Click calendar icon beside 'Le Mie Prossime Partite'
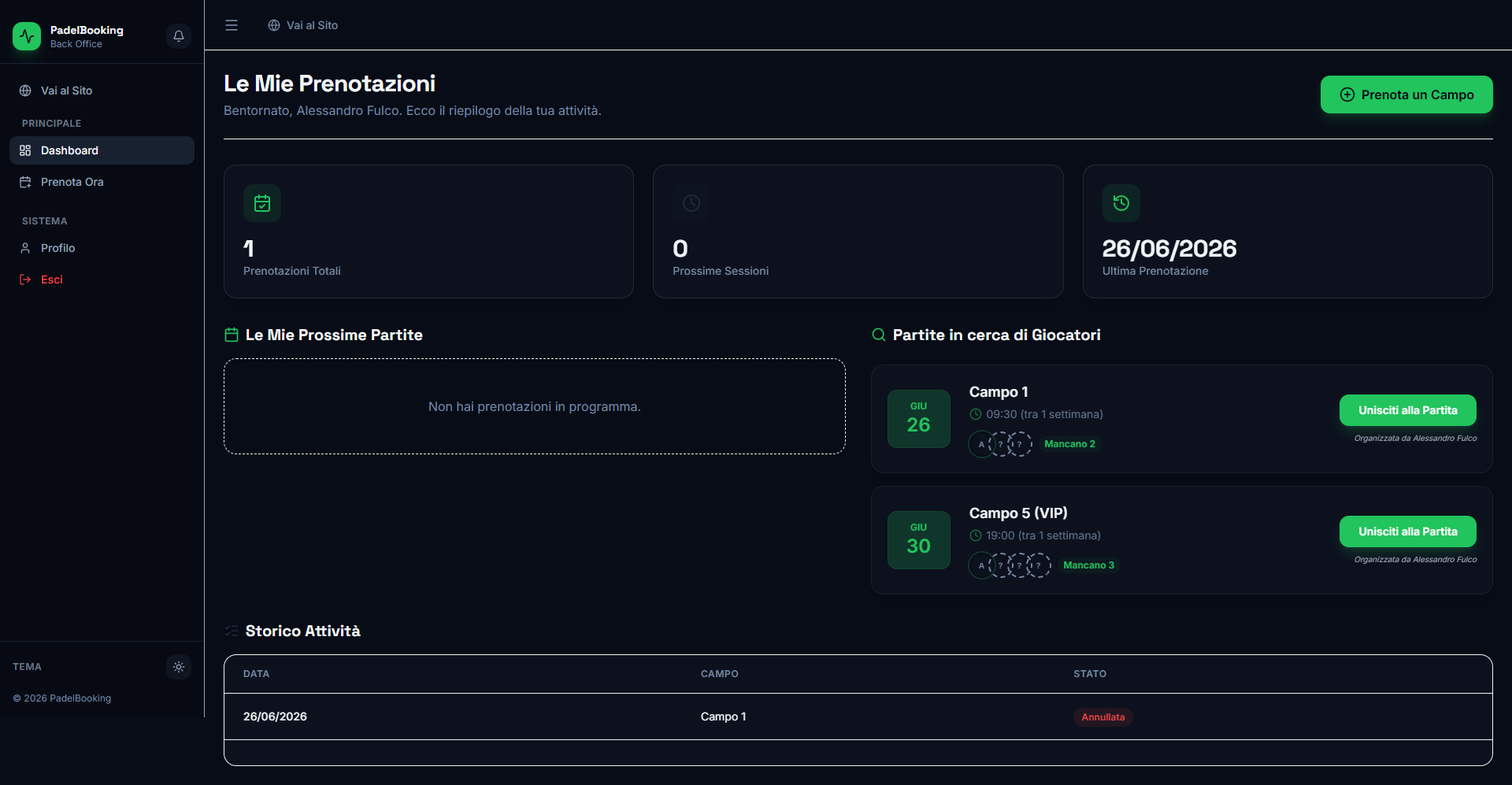Image resolution: width=1512 pixels, height=785 pixels. (x=232, y=335)
